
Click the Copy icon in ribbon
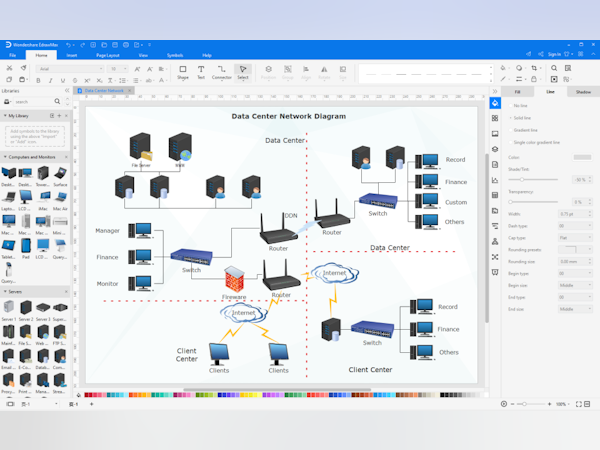[x=10, y=80]
